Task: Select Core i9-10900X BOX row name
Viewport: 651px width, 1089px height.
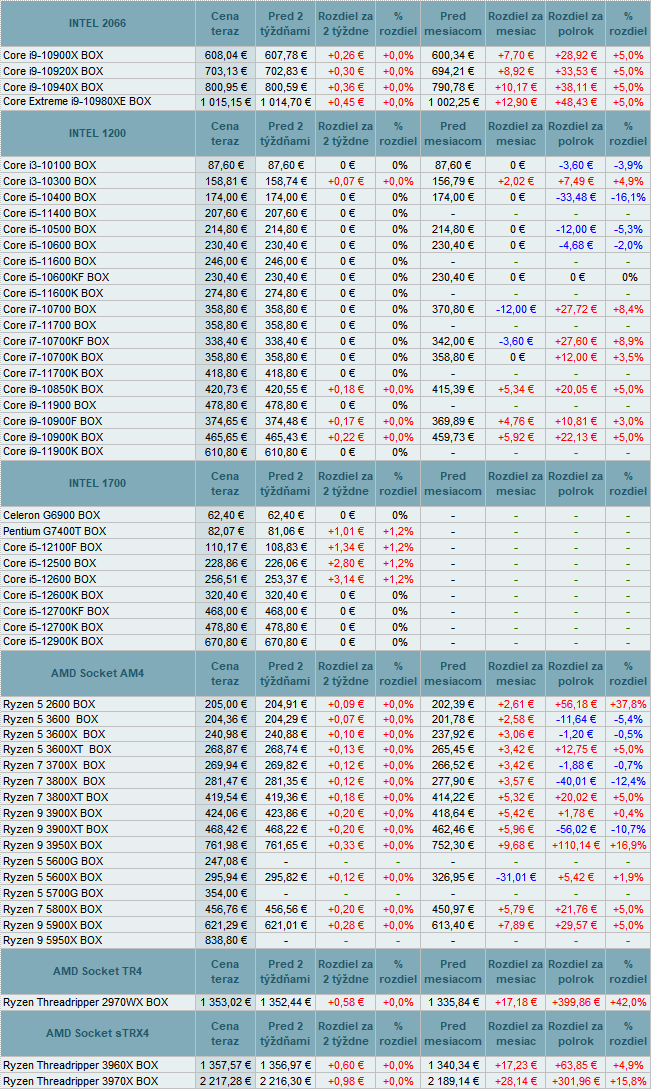Action: 53,55
